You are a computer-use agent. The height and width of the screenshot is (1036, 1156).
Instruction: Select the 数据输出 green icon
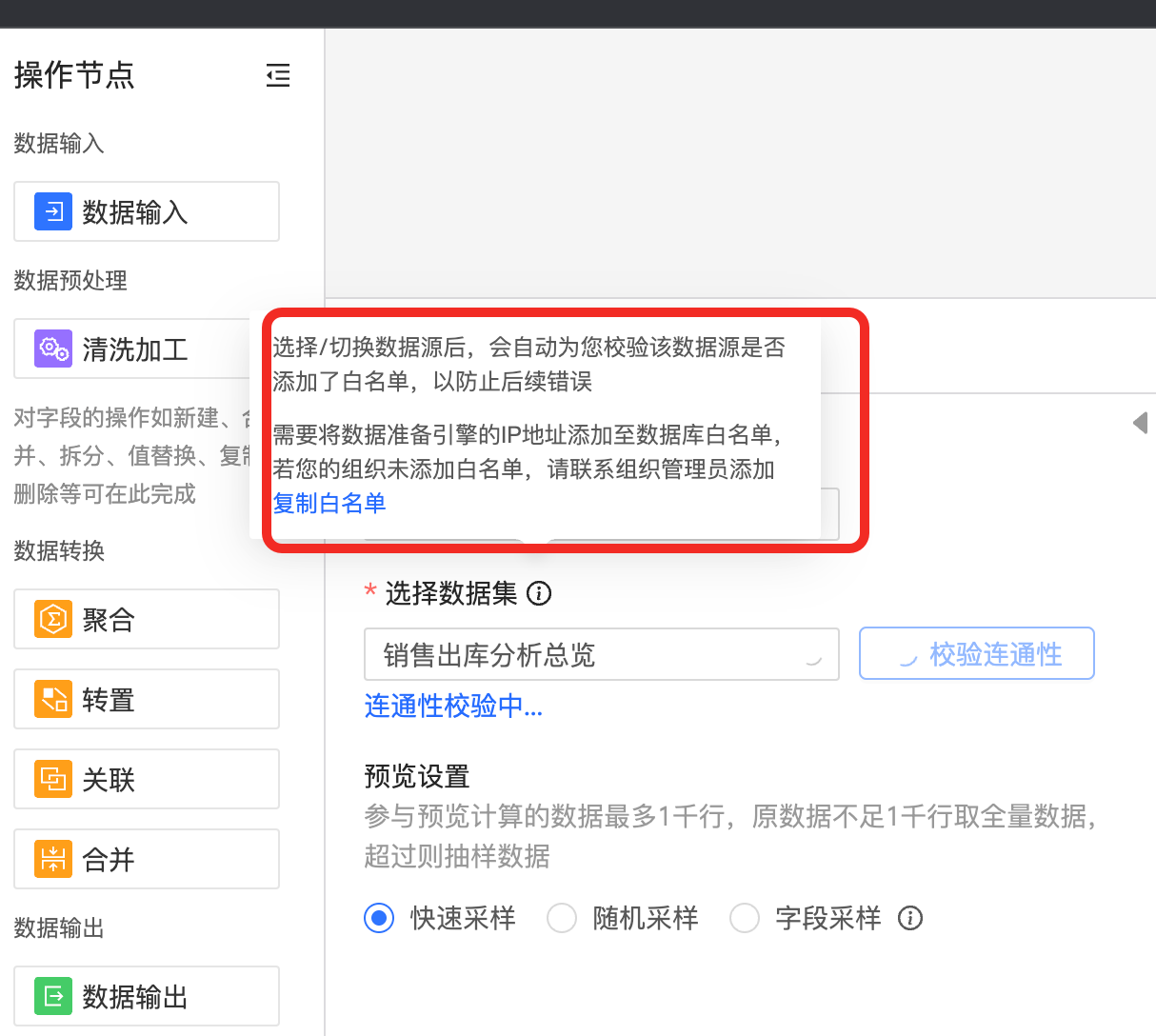pos(53,997)
